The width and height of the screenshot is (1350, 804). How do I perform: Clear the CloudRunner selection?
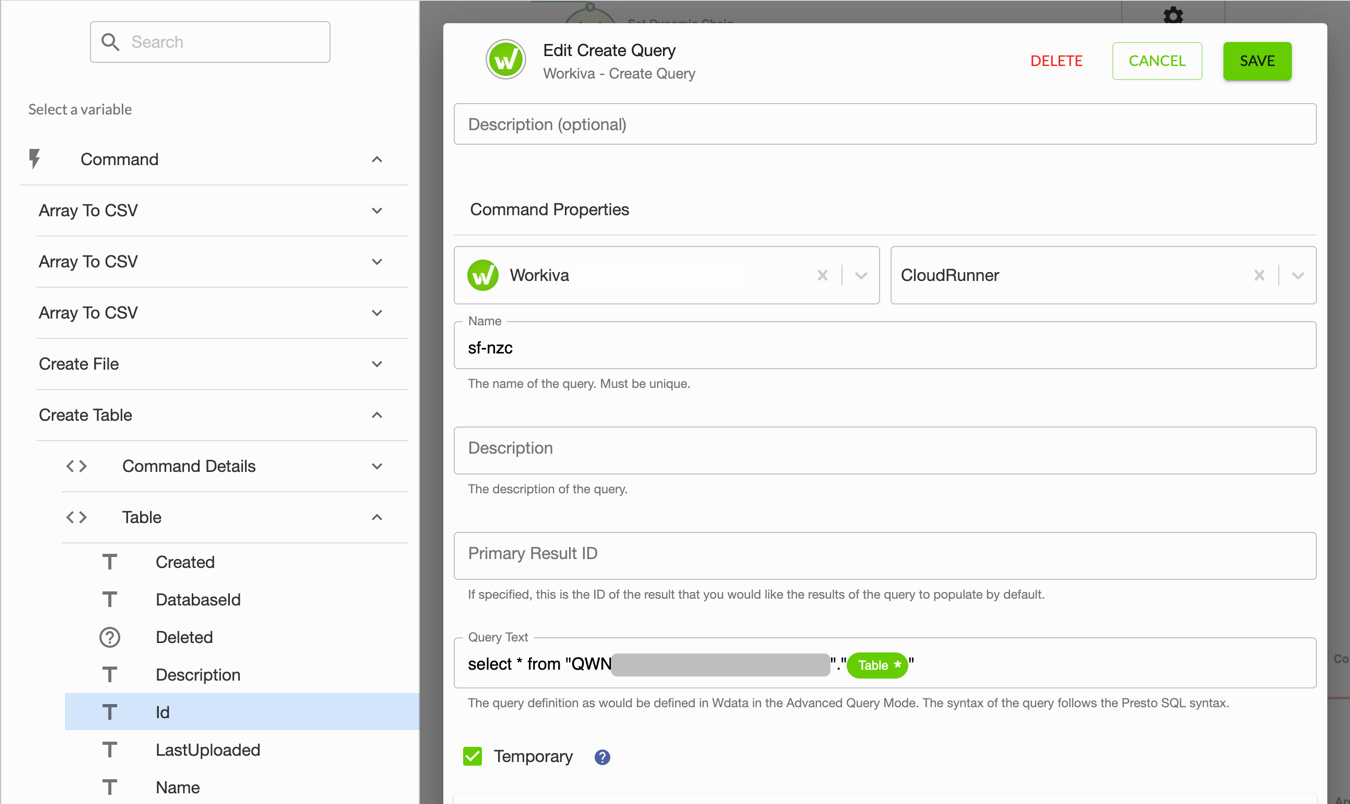[x=1259, y=275]
